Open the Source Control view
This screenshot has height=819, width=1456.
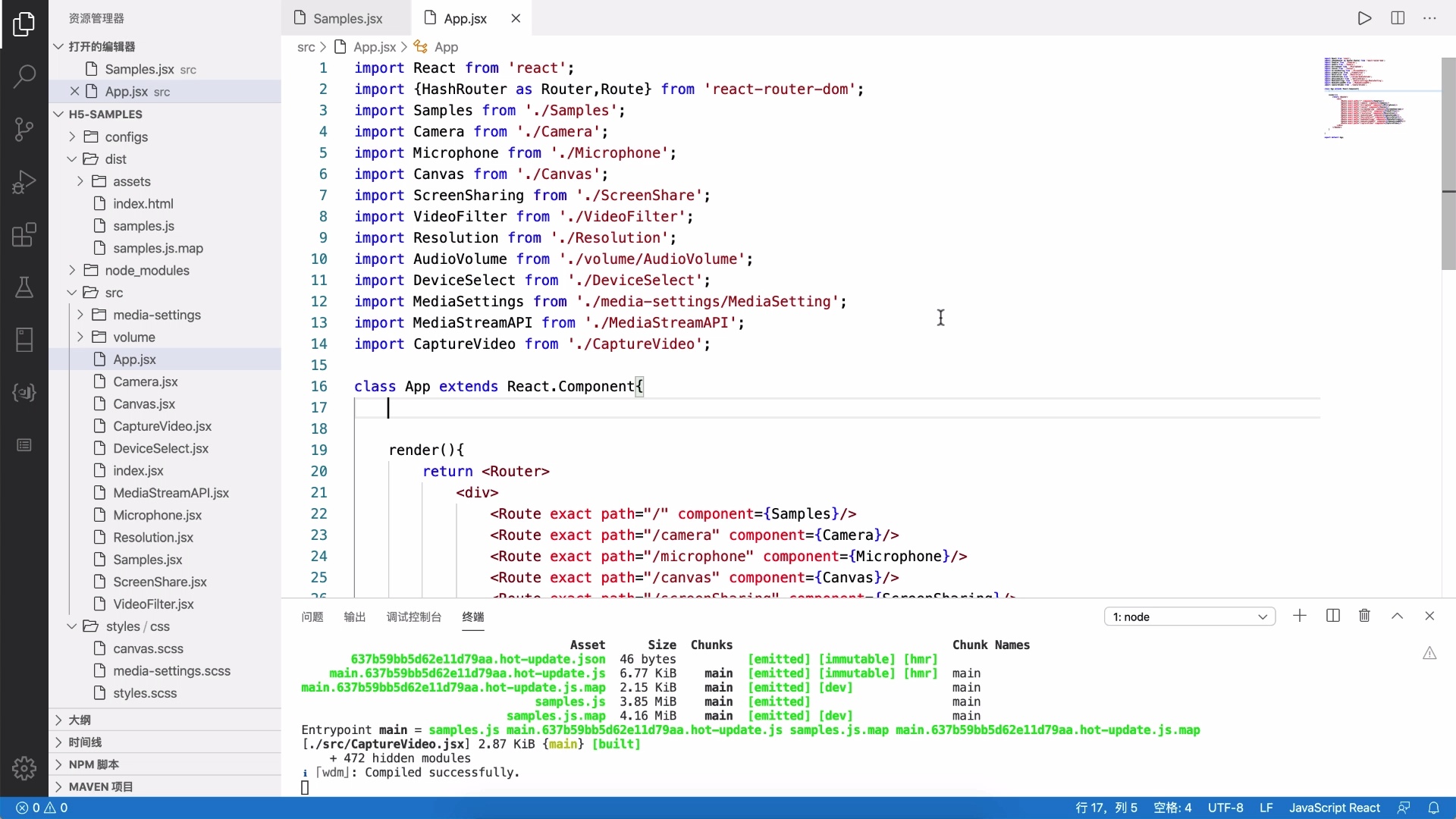point(24,129)
